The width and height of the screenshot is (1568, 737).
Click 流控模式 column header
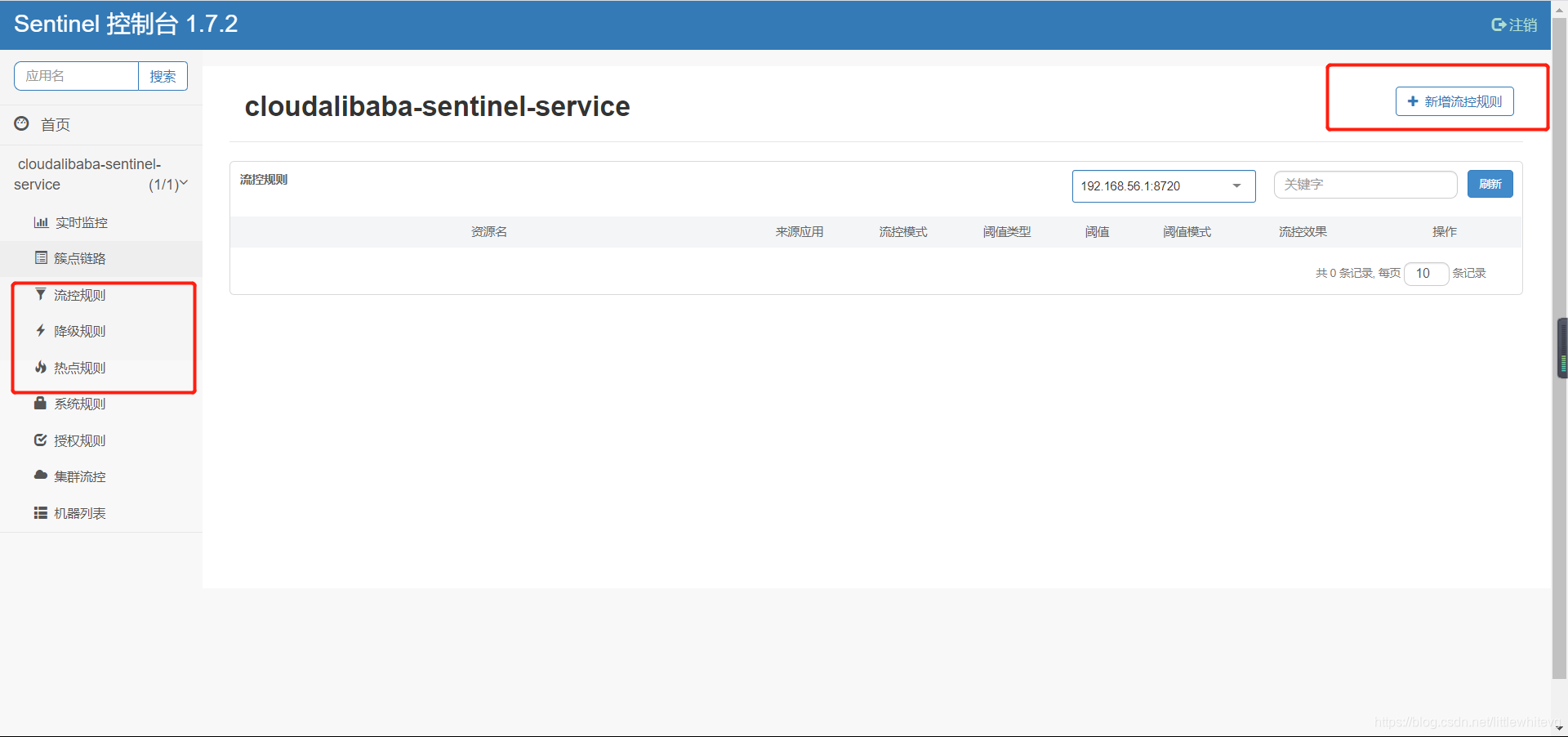coord(903,232)
